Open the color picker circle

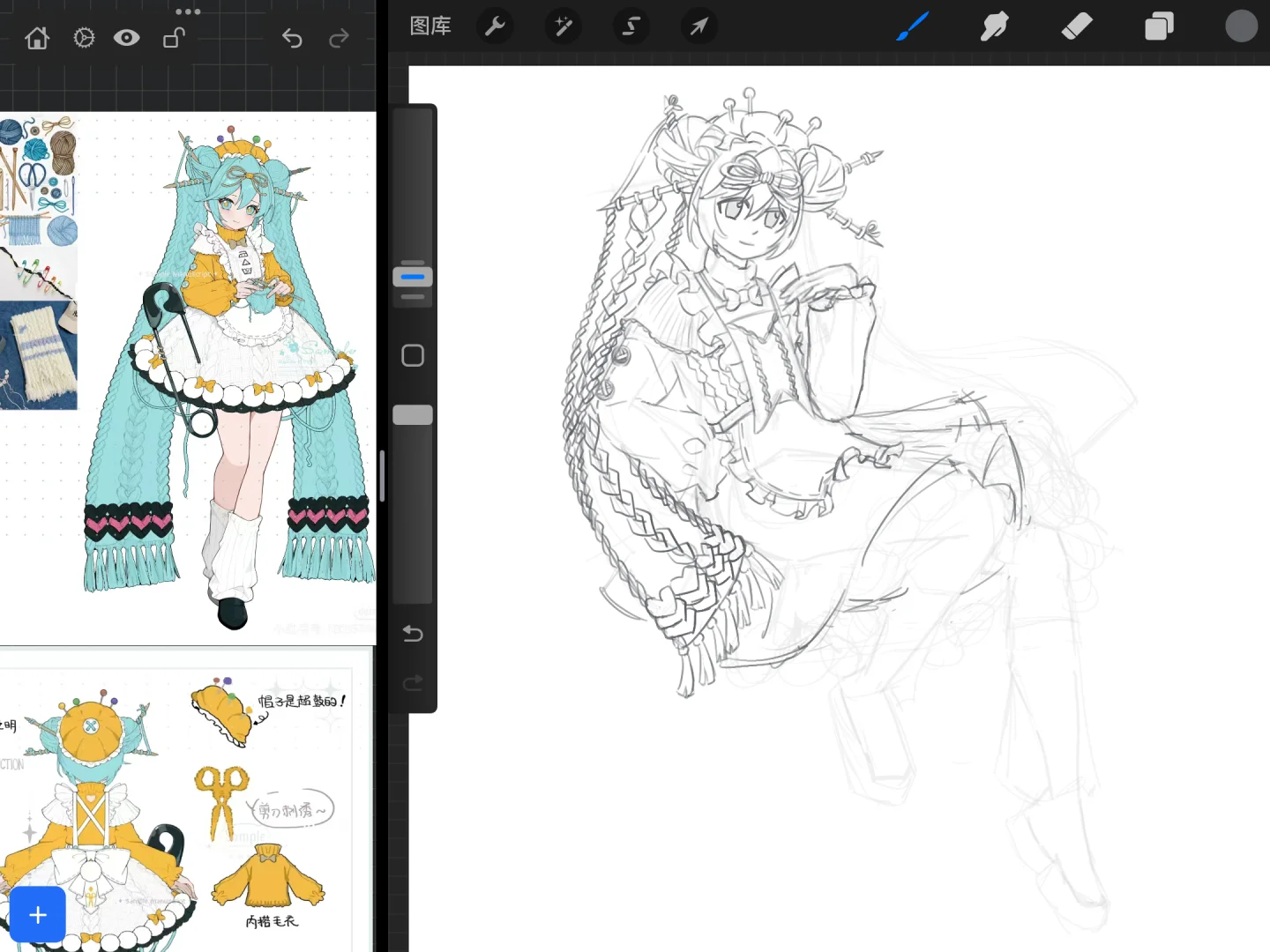(x=1241, y=26)
